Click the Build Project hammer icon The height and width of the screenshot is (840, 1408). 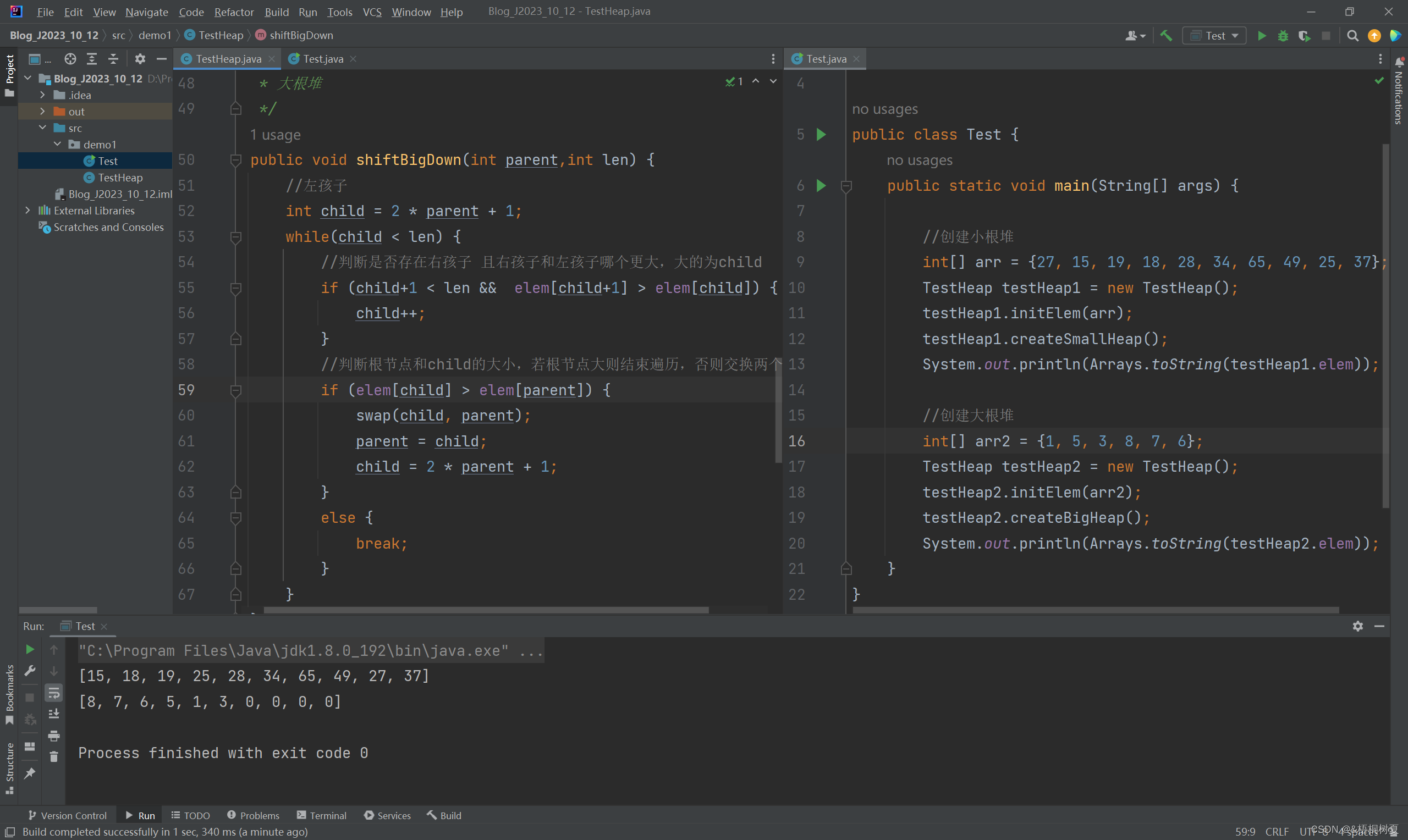coord(1165,36)
